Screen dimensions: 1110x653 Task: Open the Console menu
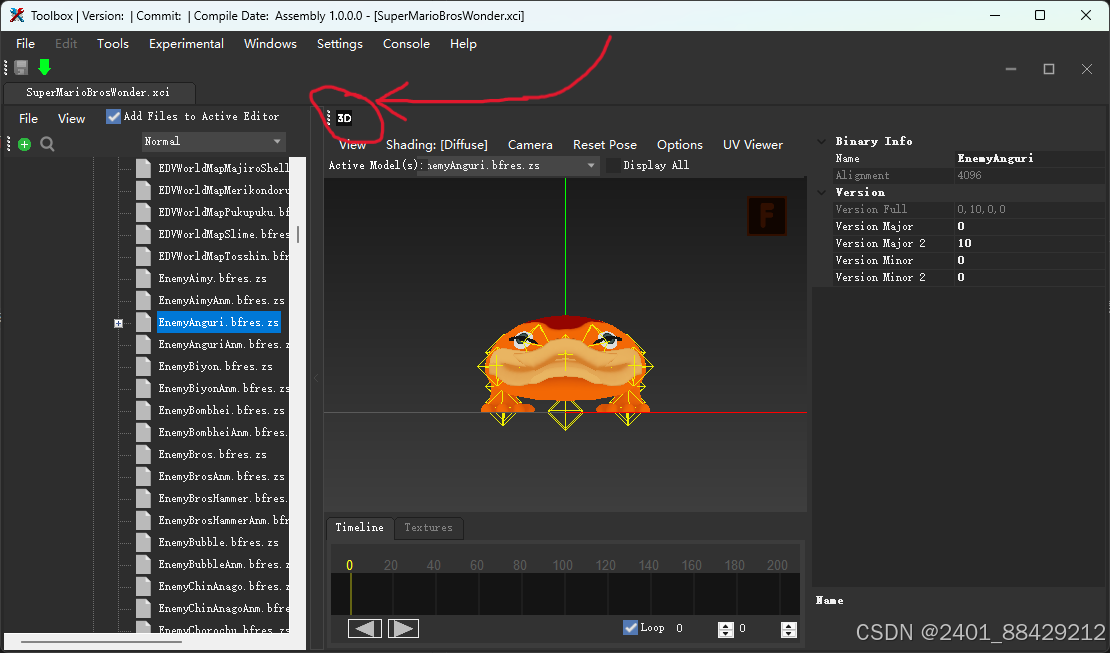406,44
